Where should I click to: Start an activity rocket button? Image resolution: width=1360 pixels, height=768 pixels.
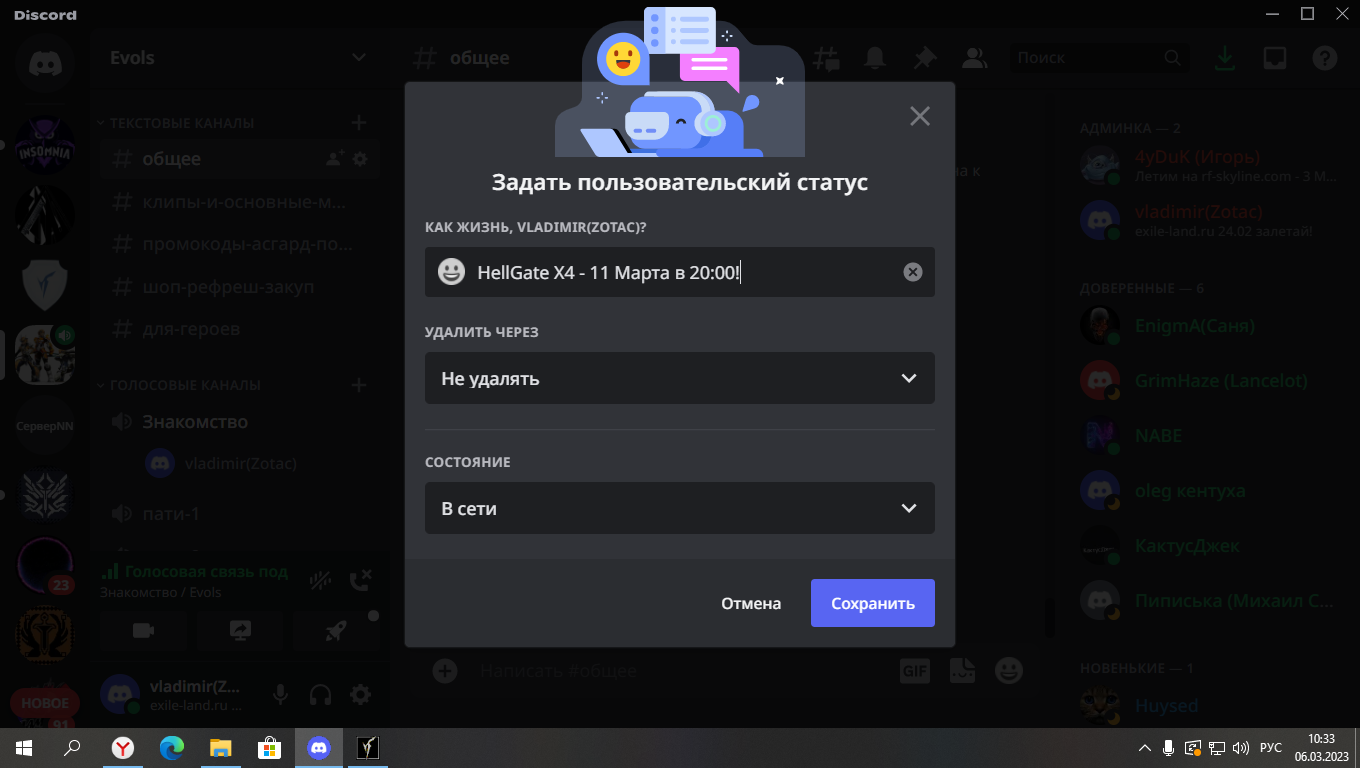click(x=337, y=630)
